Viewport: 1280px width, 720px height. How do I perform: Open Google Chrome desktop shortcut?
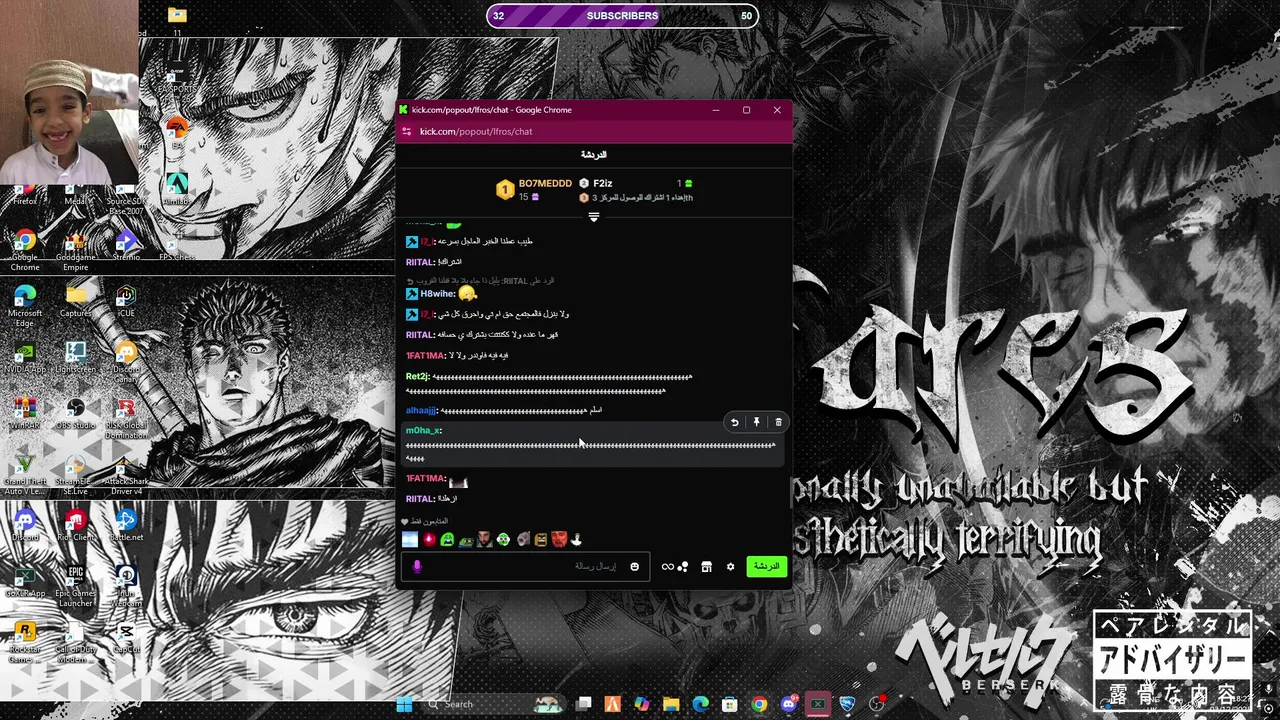(25, 251)
